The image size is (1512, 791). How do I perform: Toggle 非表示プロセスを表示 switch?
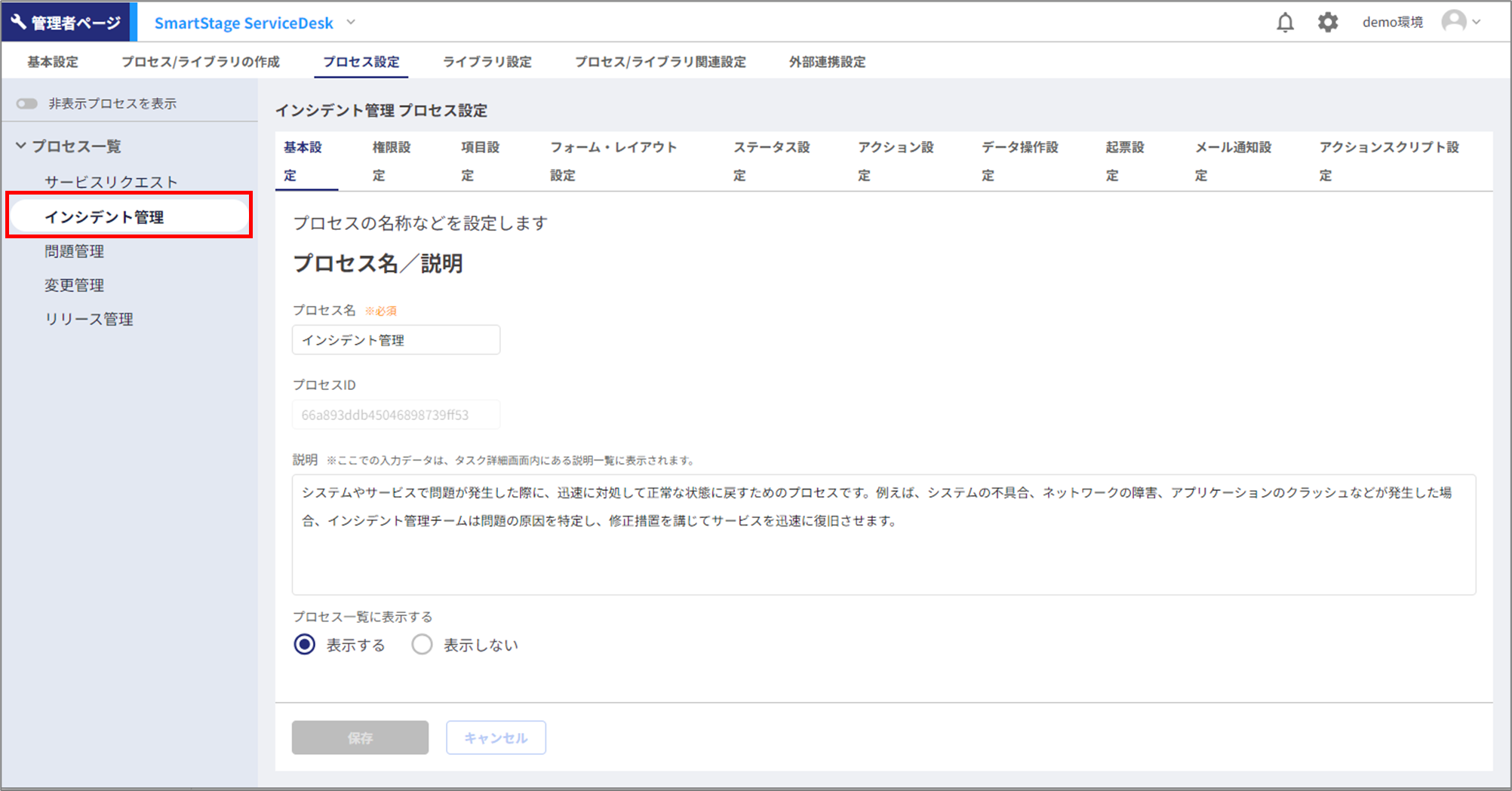27,104
